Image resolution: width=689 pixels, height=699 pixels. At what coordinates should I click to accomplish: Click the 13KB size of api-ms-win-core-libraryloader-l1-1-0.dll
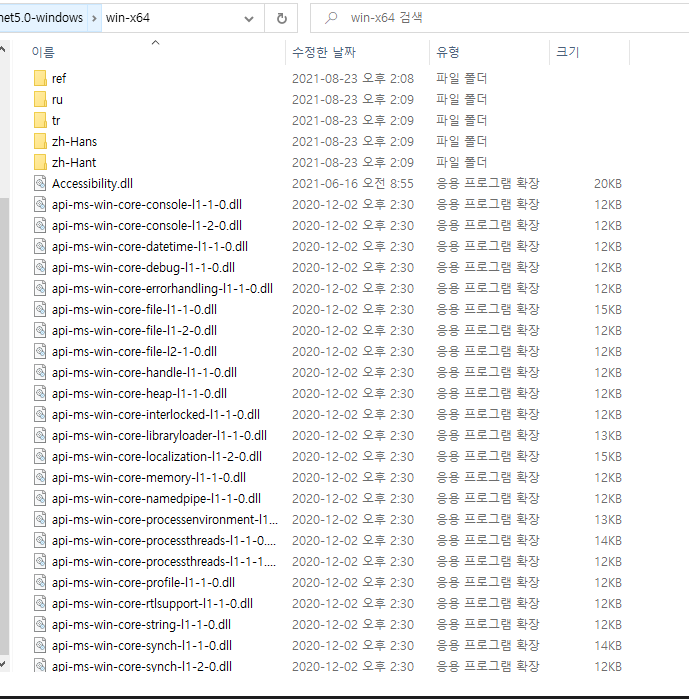point(607,435)
